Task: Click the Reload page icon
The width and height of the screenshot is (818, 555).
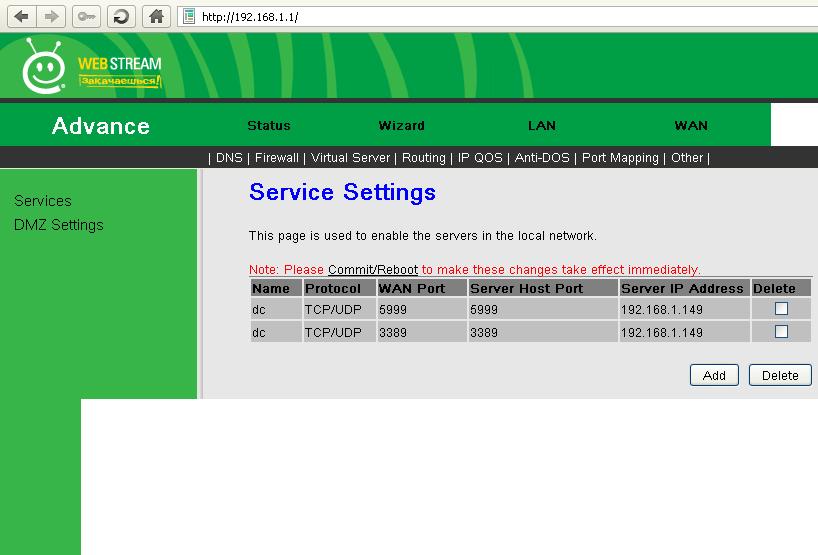Action: coord(121,16)
